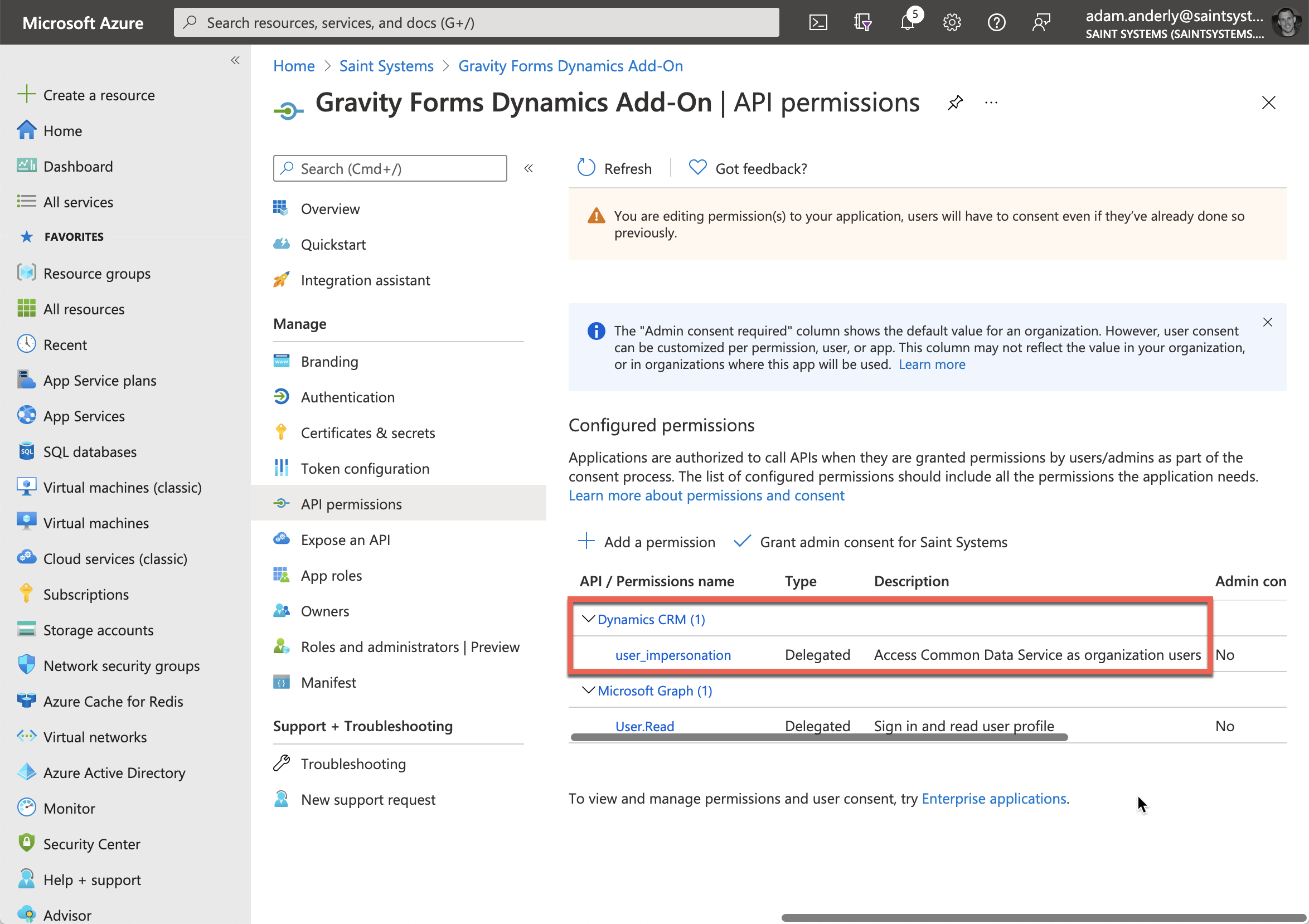Click the account profile picture
Screen dimensions: 1309x924
[1286, 23]
